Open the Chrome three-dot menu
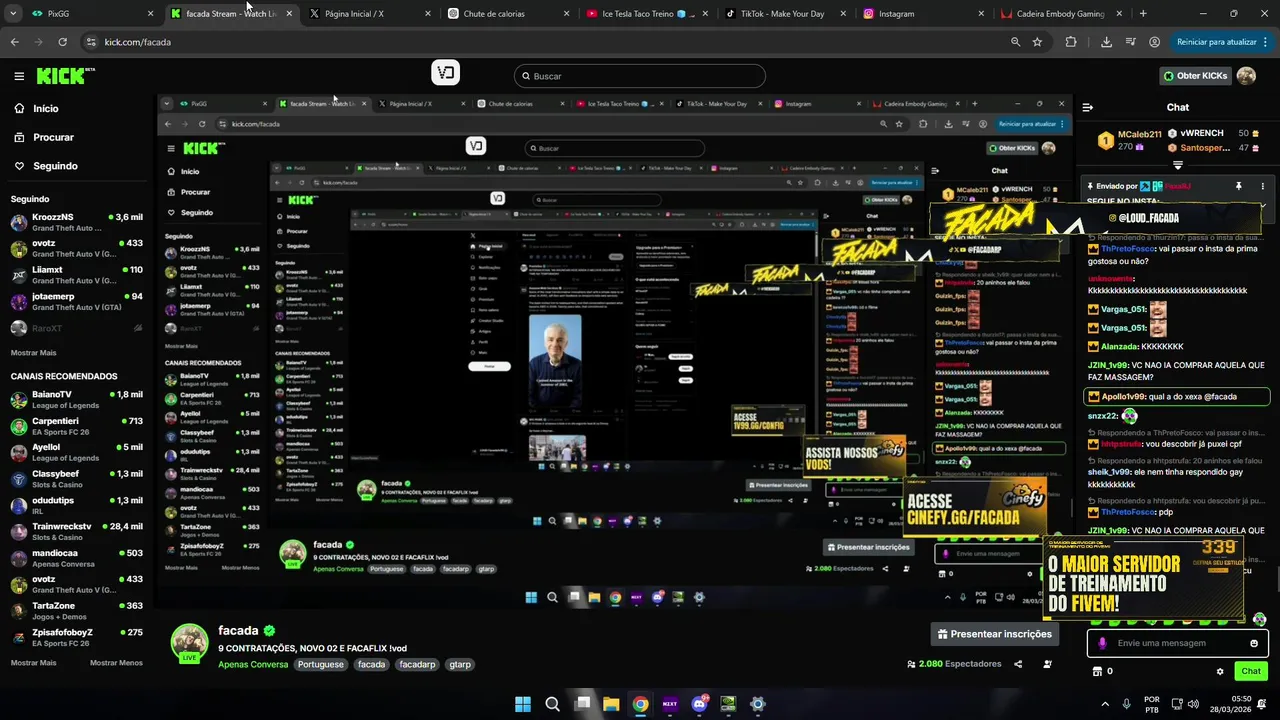Screen dimensions: 1280x720 click(1266, 42)
